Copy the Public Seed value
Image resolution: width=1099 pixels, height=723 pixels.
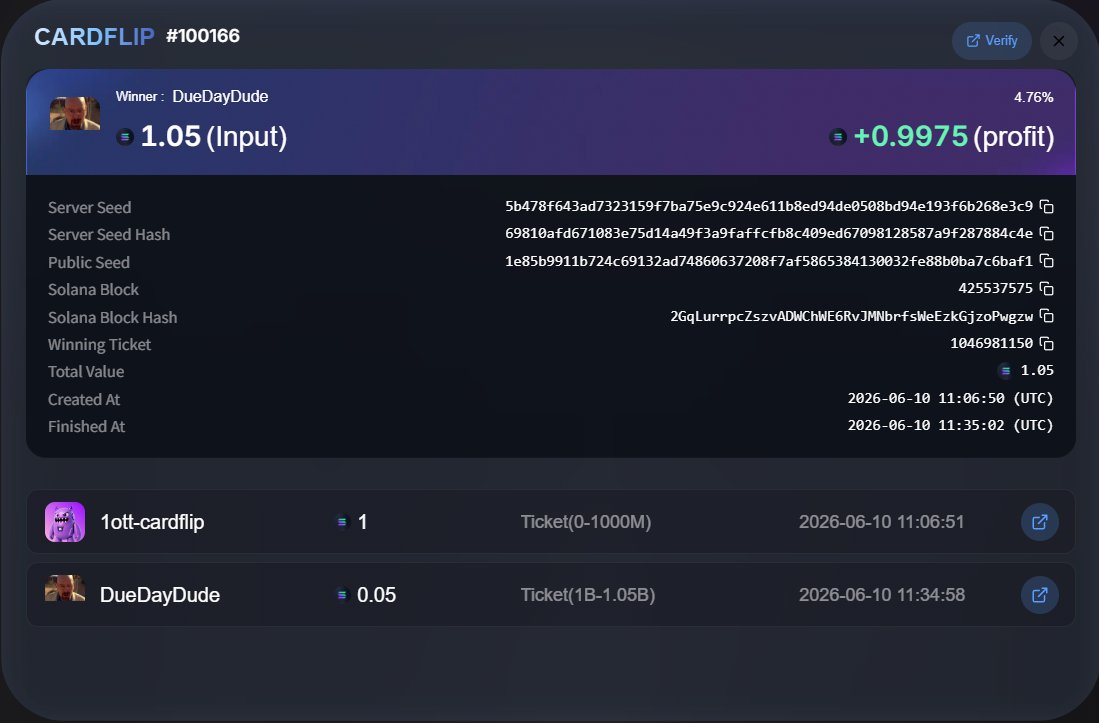tap(1046, 261)
